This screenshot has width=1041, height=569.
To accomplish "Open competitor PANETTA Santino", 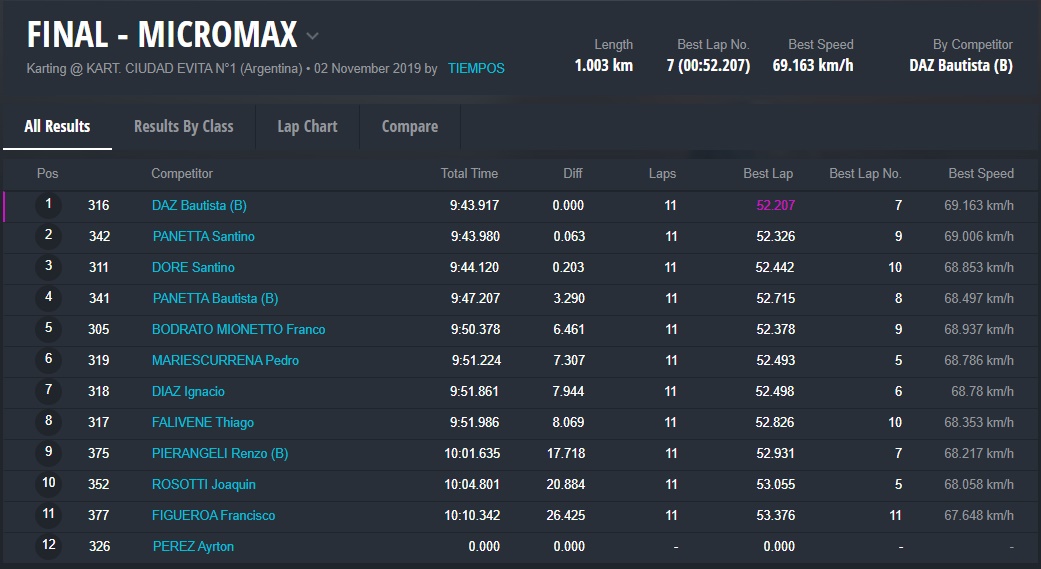I will pyautogui.click(x=203, y=237).
